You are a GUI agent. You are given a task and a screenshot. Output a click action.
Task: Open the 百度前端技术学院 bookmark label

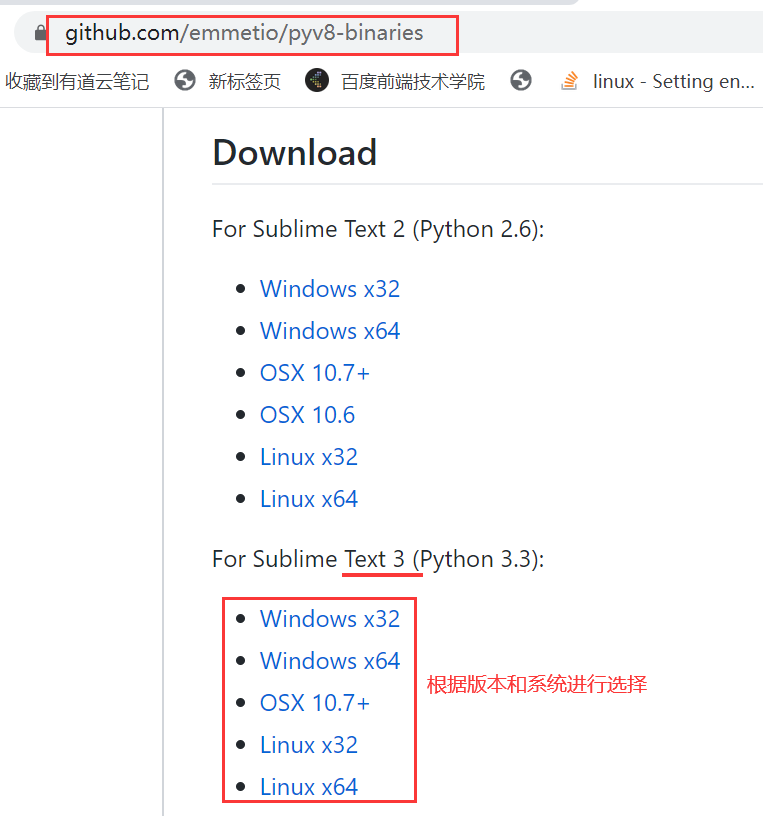[x=413, y=82]
